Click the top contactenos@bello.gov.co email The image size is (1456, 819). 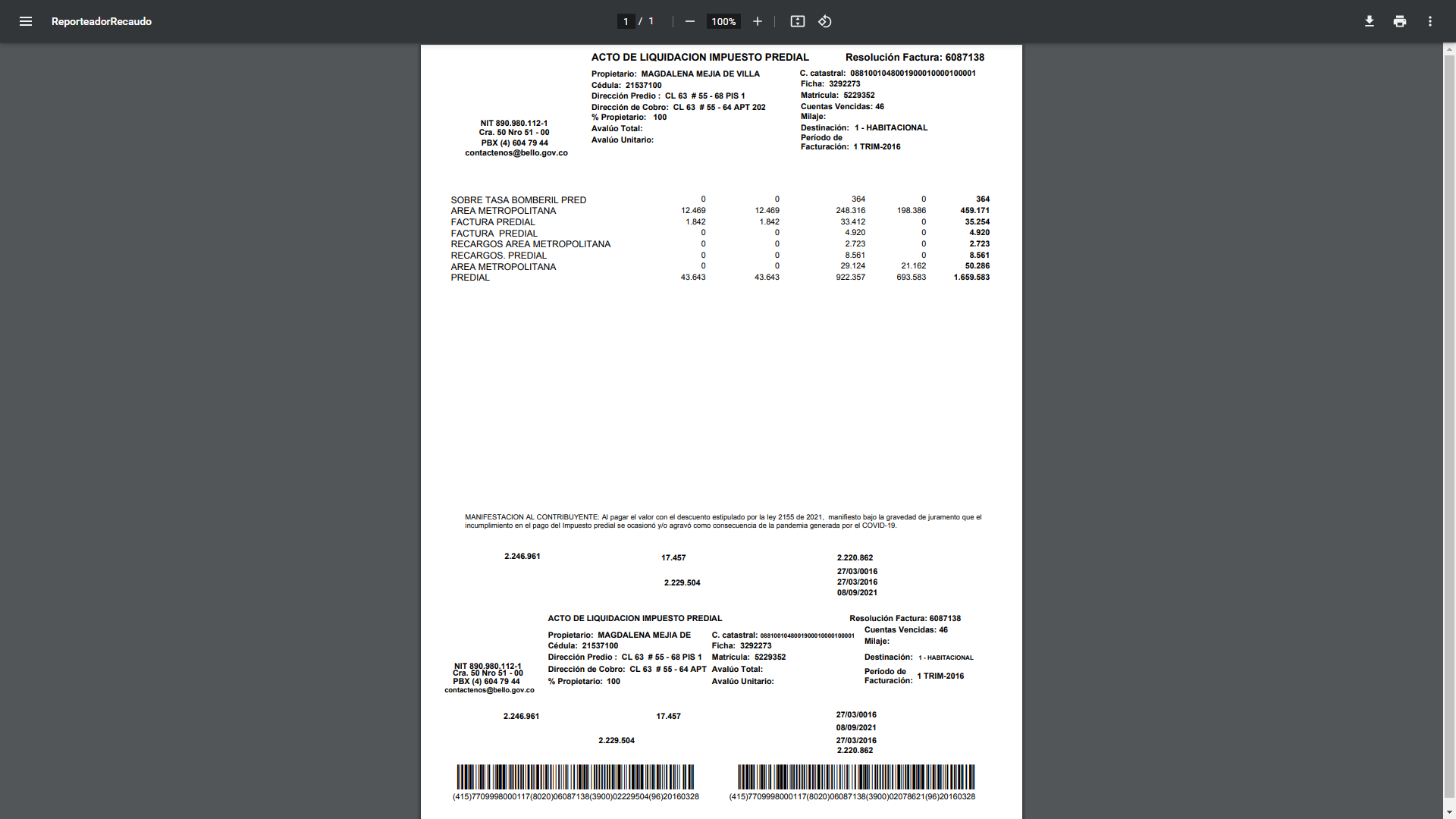tap(516, 152)
